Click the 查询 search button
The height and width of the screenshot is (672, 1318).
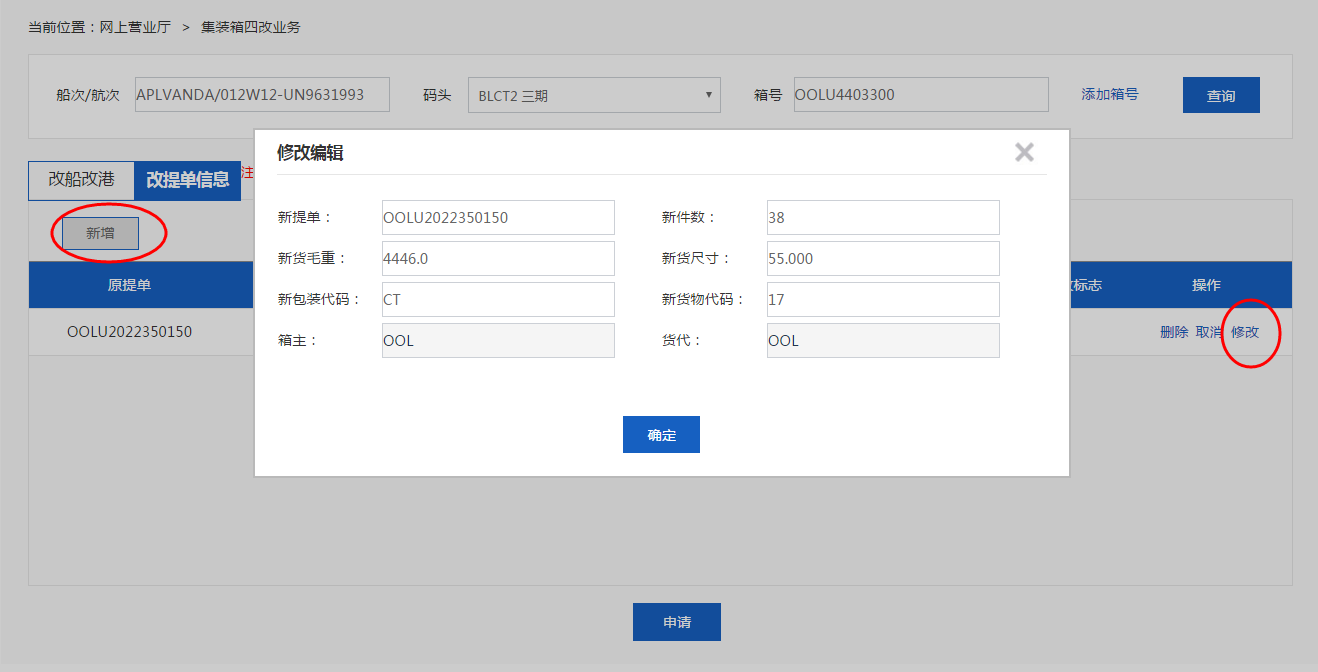[x=1220, y=96]
